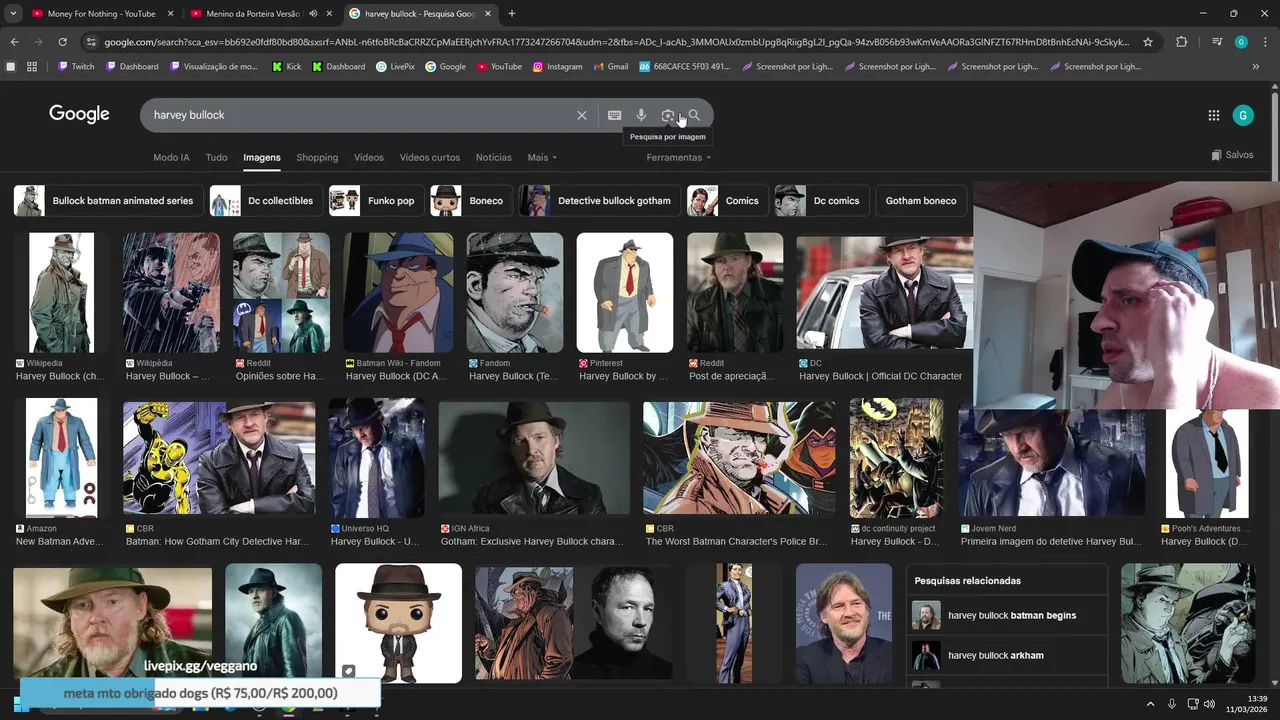Open Harvey Bullock Official DC Character link

880,376
